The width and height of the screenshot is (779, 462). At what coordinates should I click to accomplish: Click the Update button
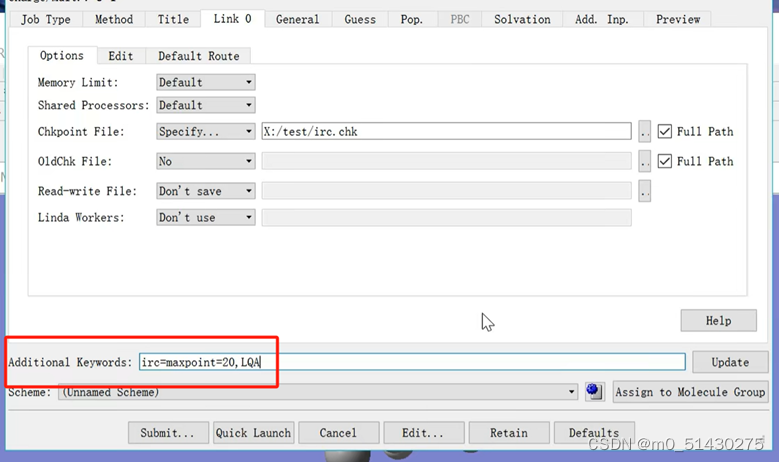point(730,362)
